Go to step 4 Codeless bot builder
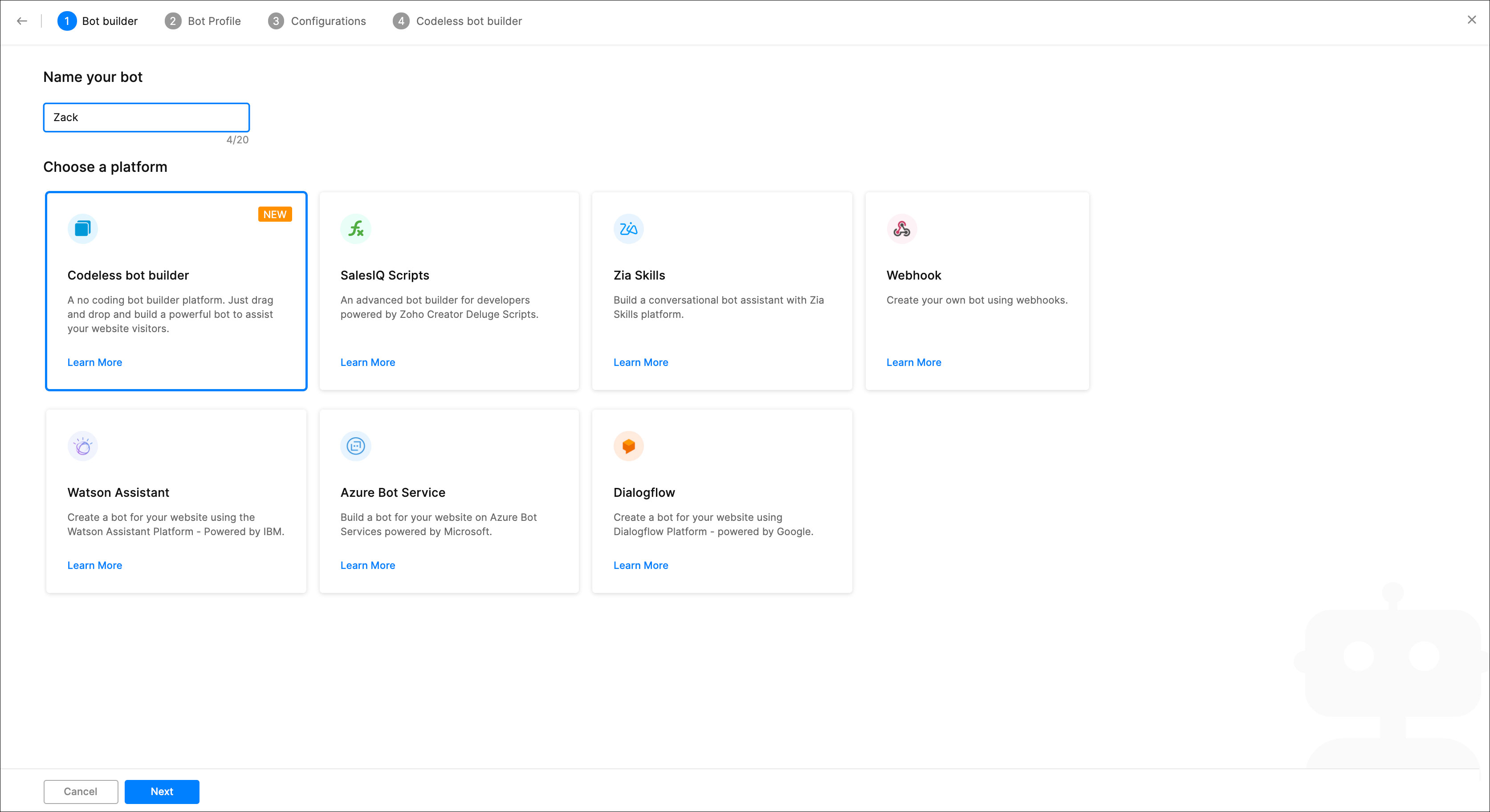This screenshot has width=1490, height=812. tap(457, 21)
